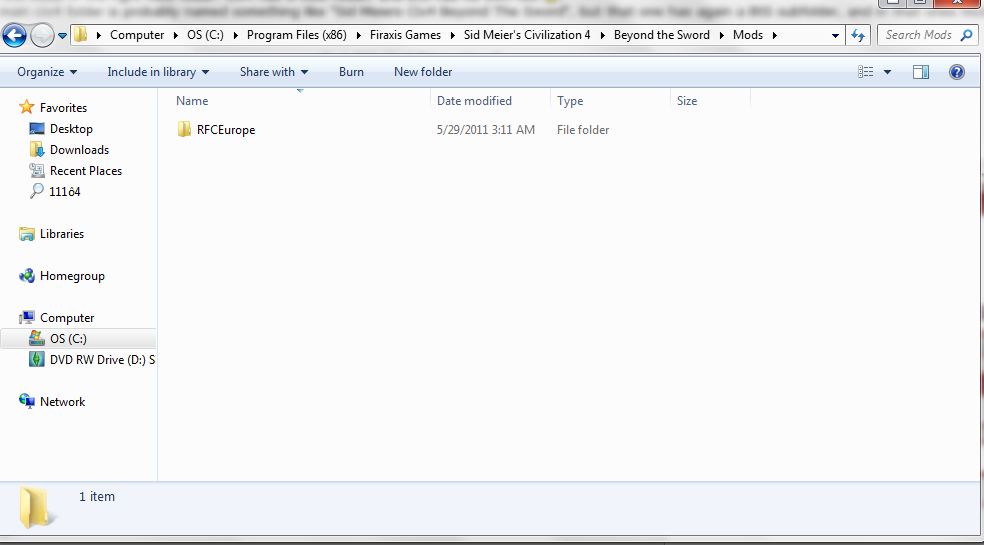Image resolution: width=984 pixels, height=545 pixels.
Task: Jump to OS (C:) breadcrumb segment
Action: coord(205,35)
